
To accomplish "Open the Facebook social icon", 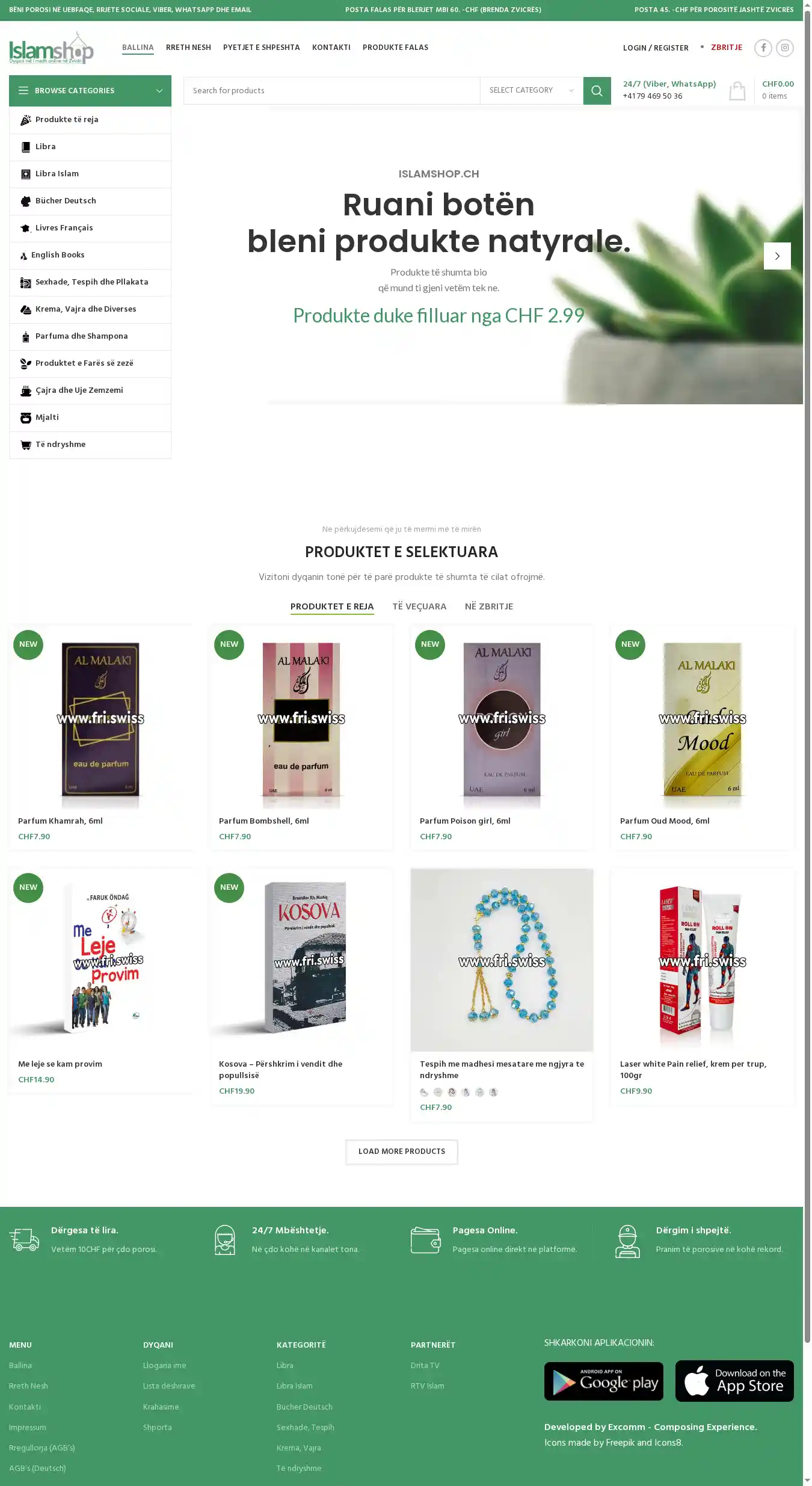I will [763, 48].
